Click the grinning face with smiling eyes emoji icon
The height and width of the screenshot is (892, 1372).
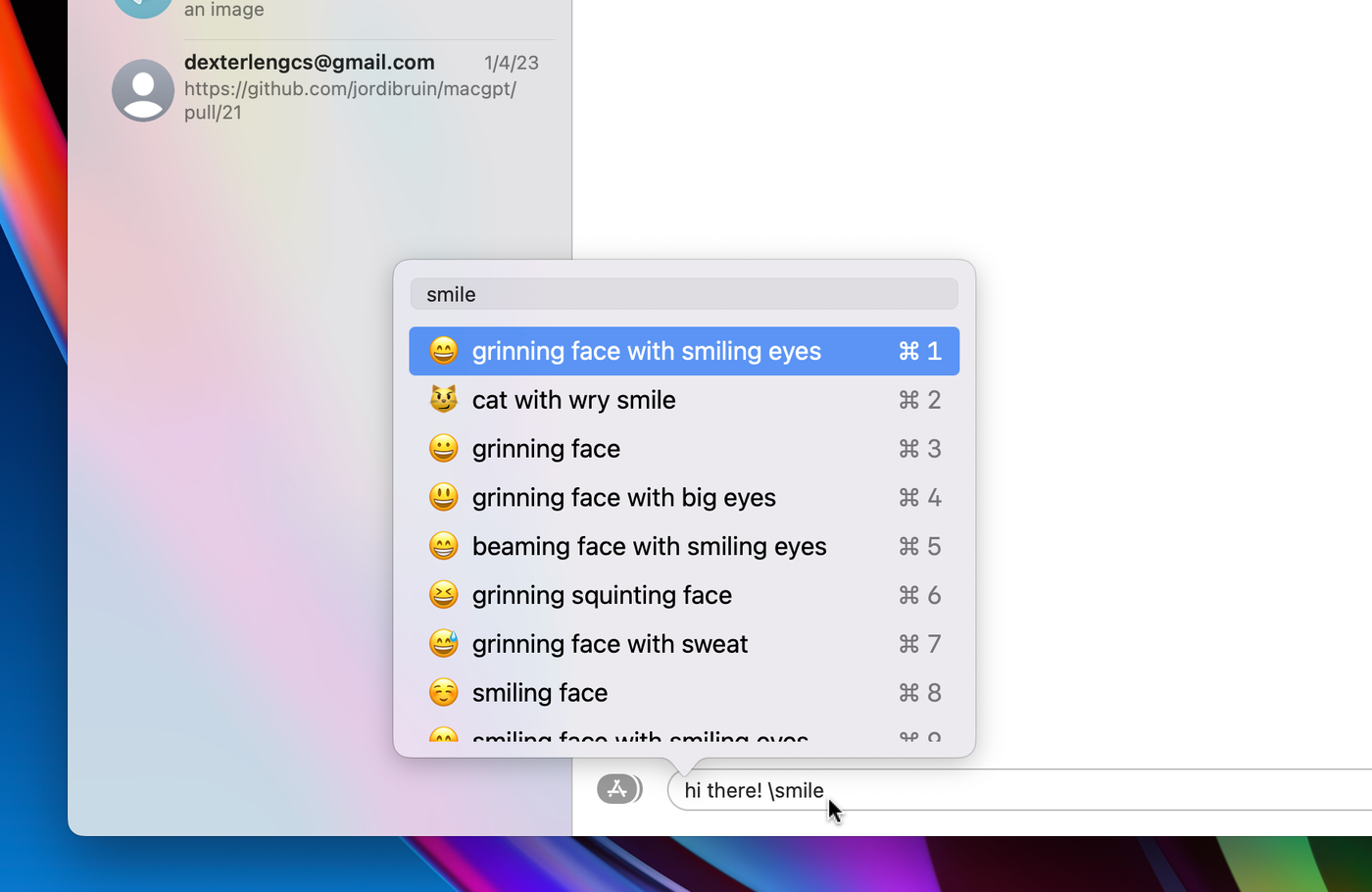click(x=443, y=351)
